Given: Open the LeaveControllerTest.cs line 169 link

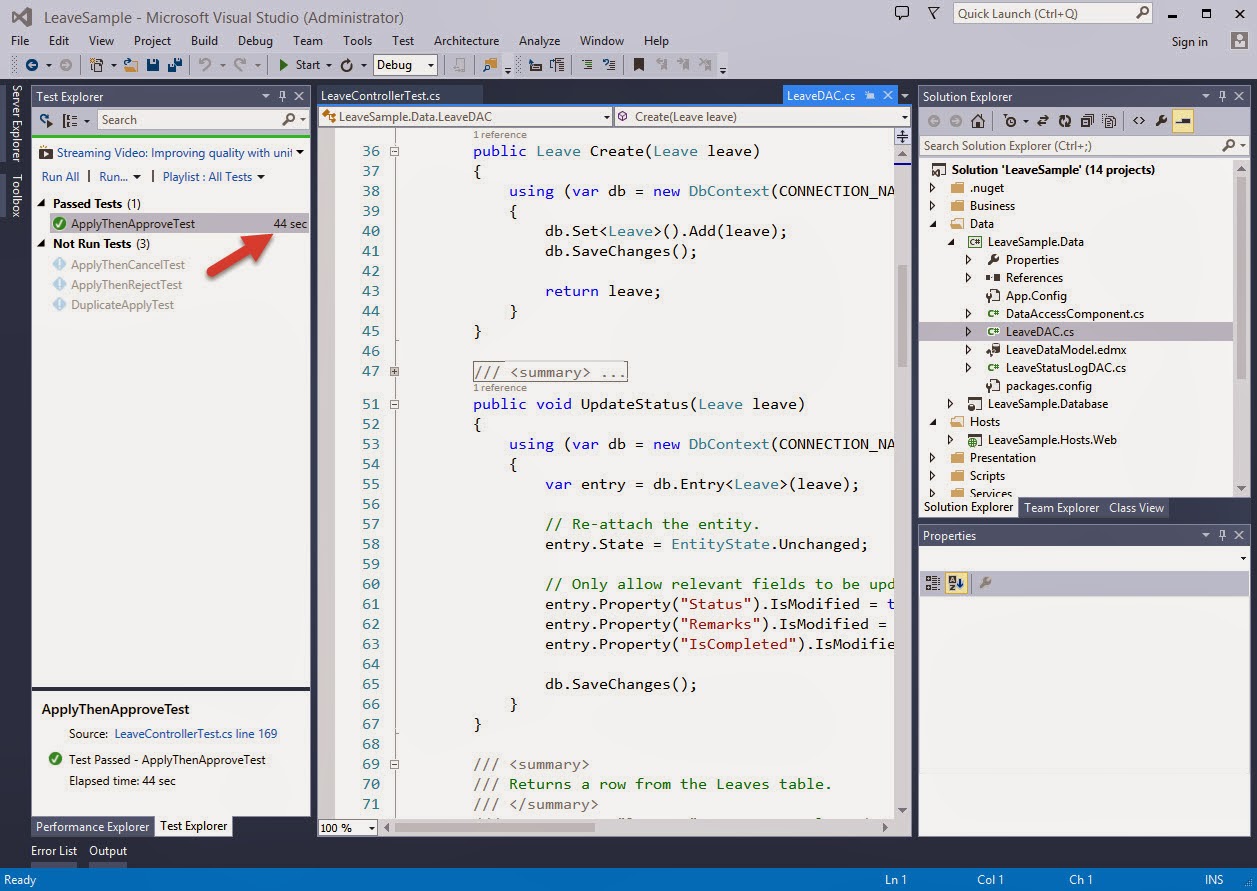Looking at the screenshot, I should click(196, 734).
